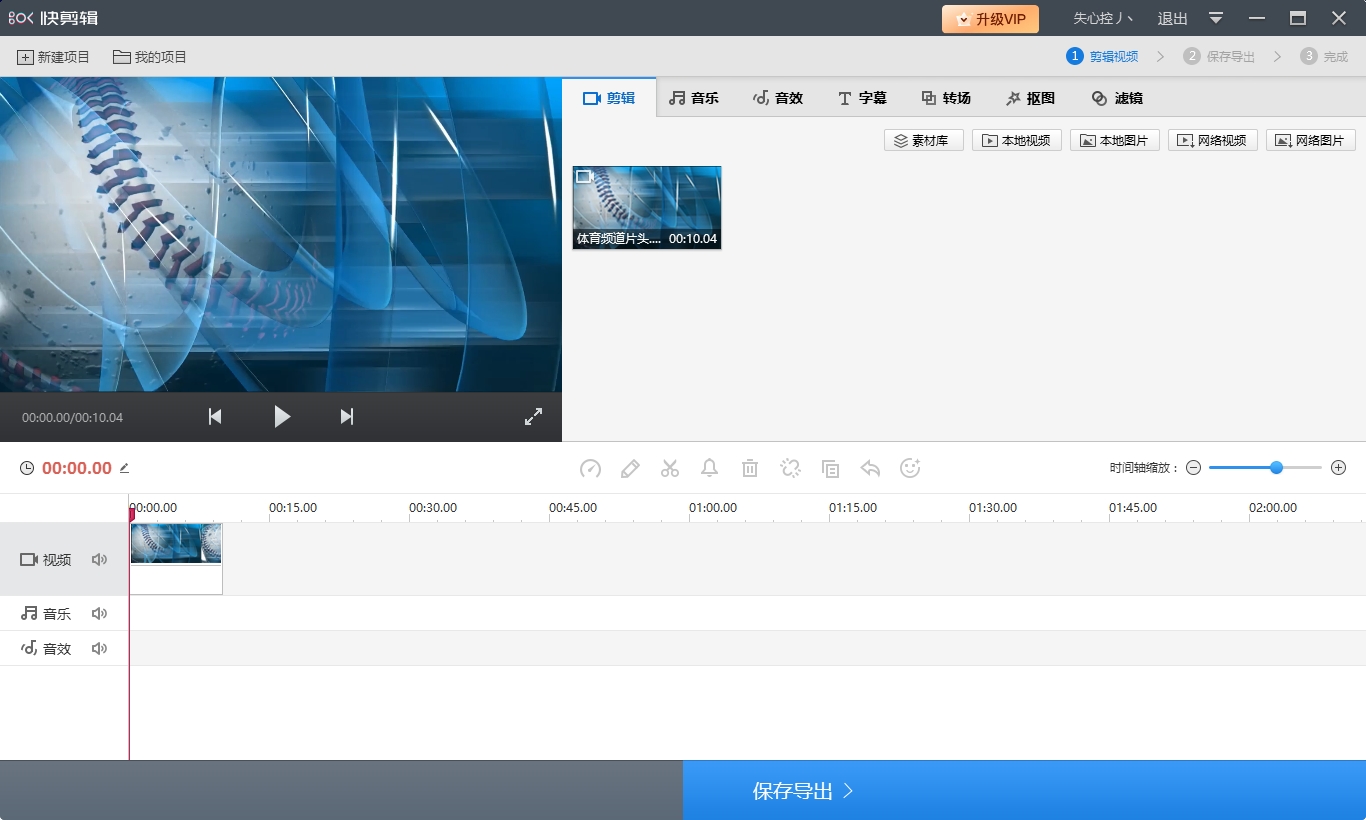Jump to previous frame in the preview player

[215, 417]
